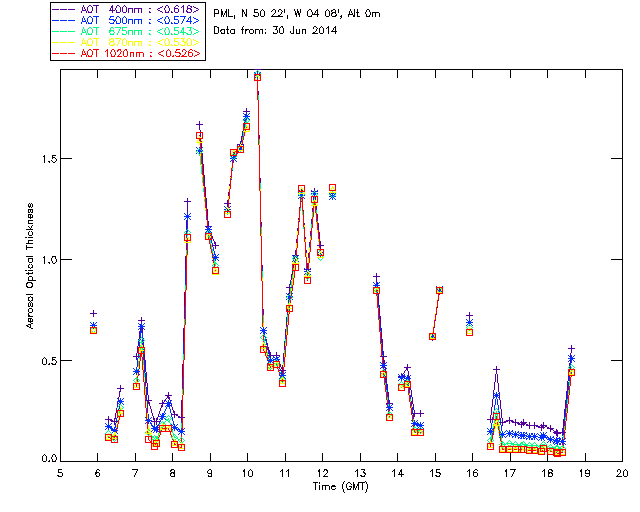640x512 pixels.
Task: Click the 'Data from: 30 Jun 2014' text
Action: click(x=275, y=30)
